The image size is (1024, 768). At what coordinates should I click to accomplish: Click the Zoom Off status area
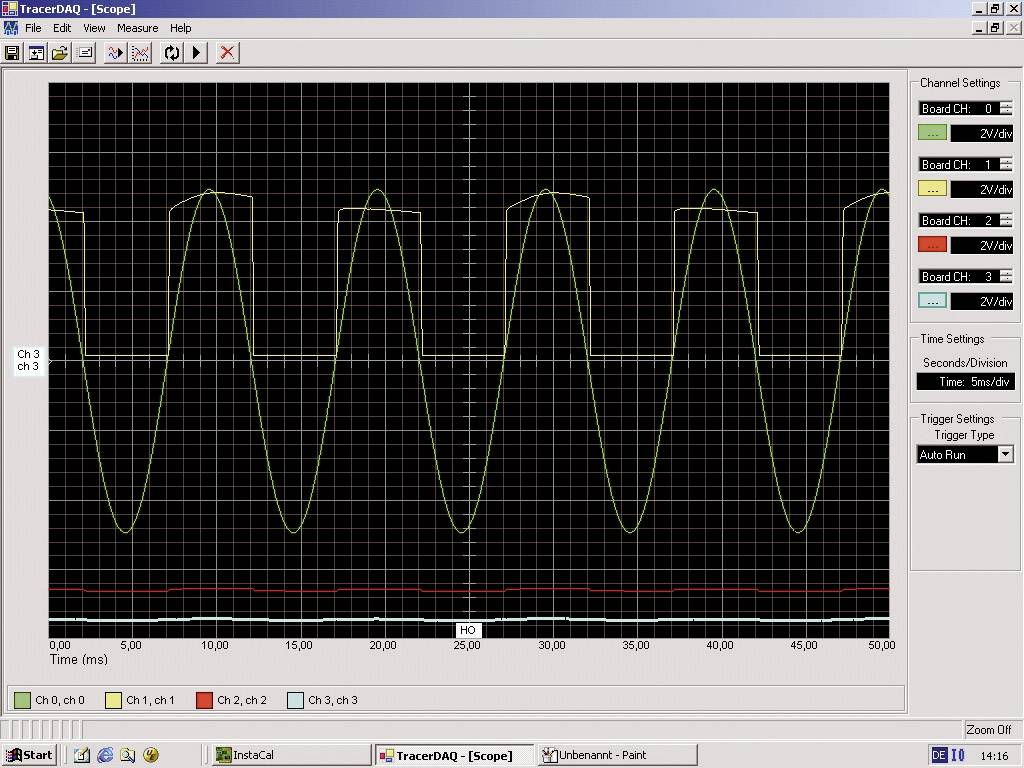click(x=988, y=729)
